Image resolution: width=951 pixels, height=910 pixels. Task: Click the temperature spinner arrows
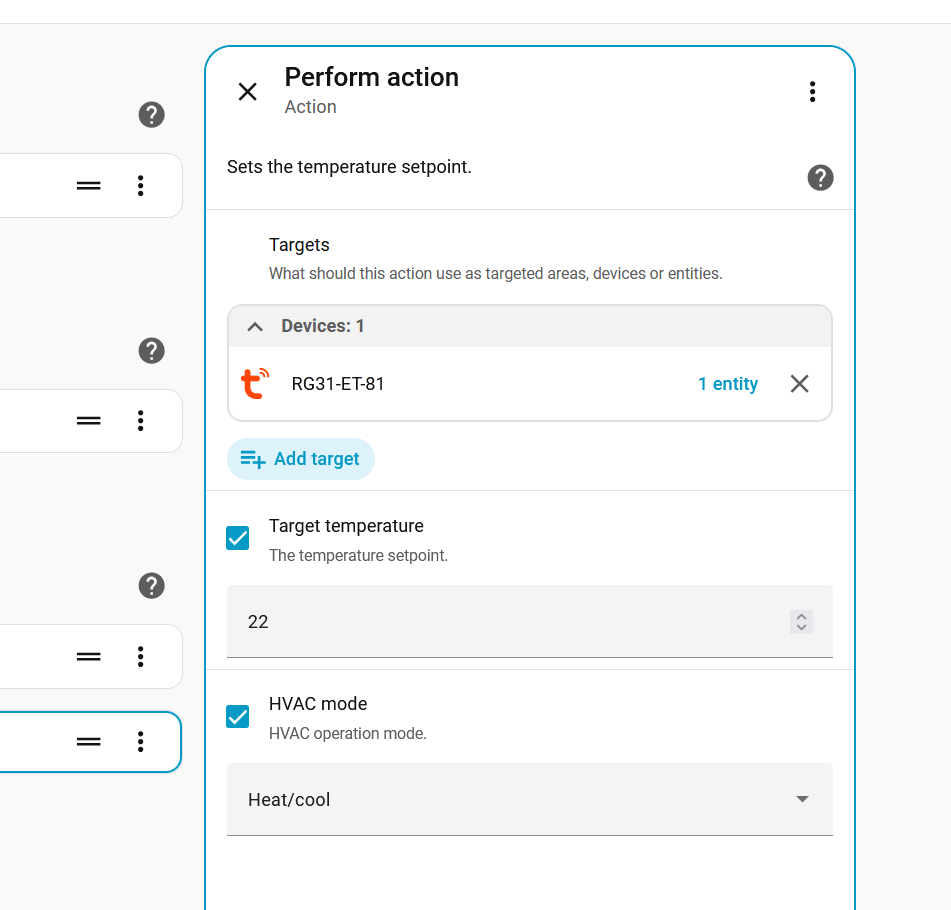coord(801,622)
